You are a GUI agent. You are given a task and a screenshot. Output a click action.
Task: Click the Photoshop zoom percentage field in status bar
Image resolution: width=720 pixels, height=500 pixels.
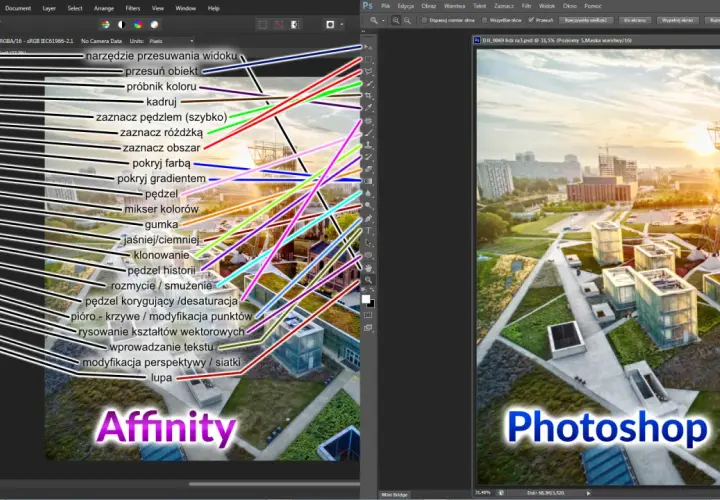tap(483, 493)
